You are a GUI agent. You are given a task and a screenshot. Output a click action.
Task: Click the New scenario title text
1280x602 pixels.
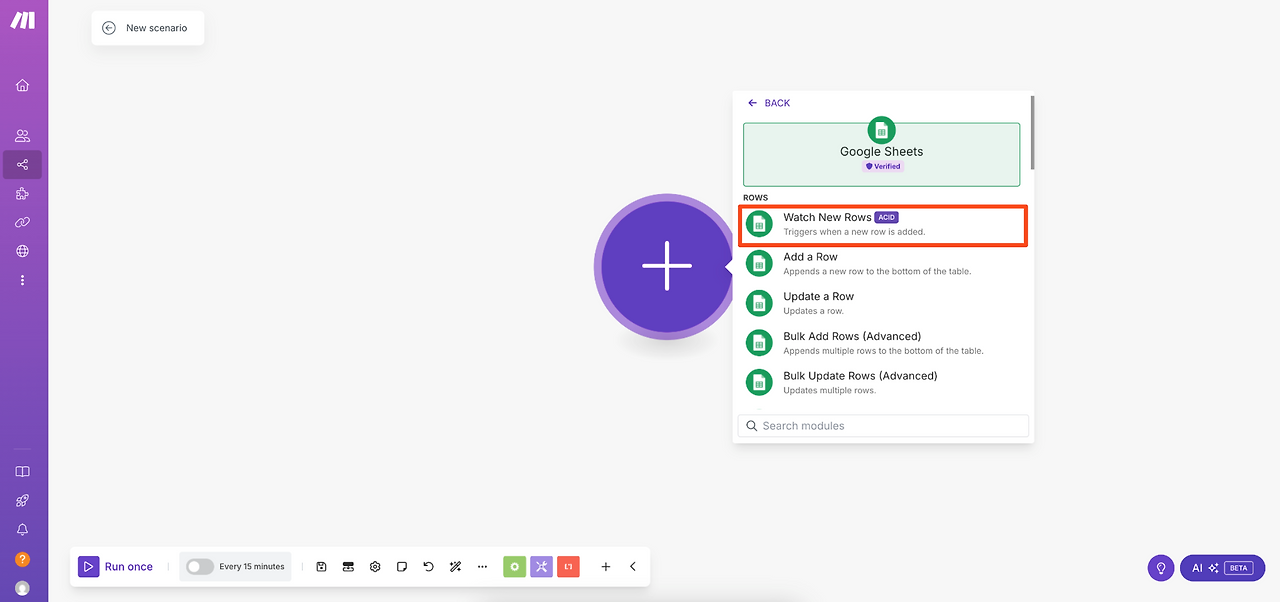[x=156, y=28]
